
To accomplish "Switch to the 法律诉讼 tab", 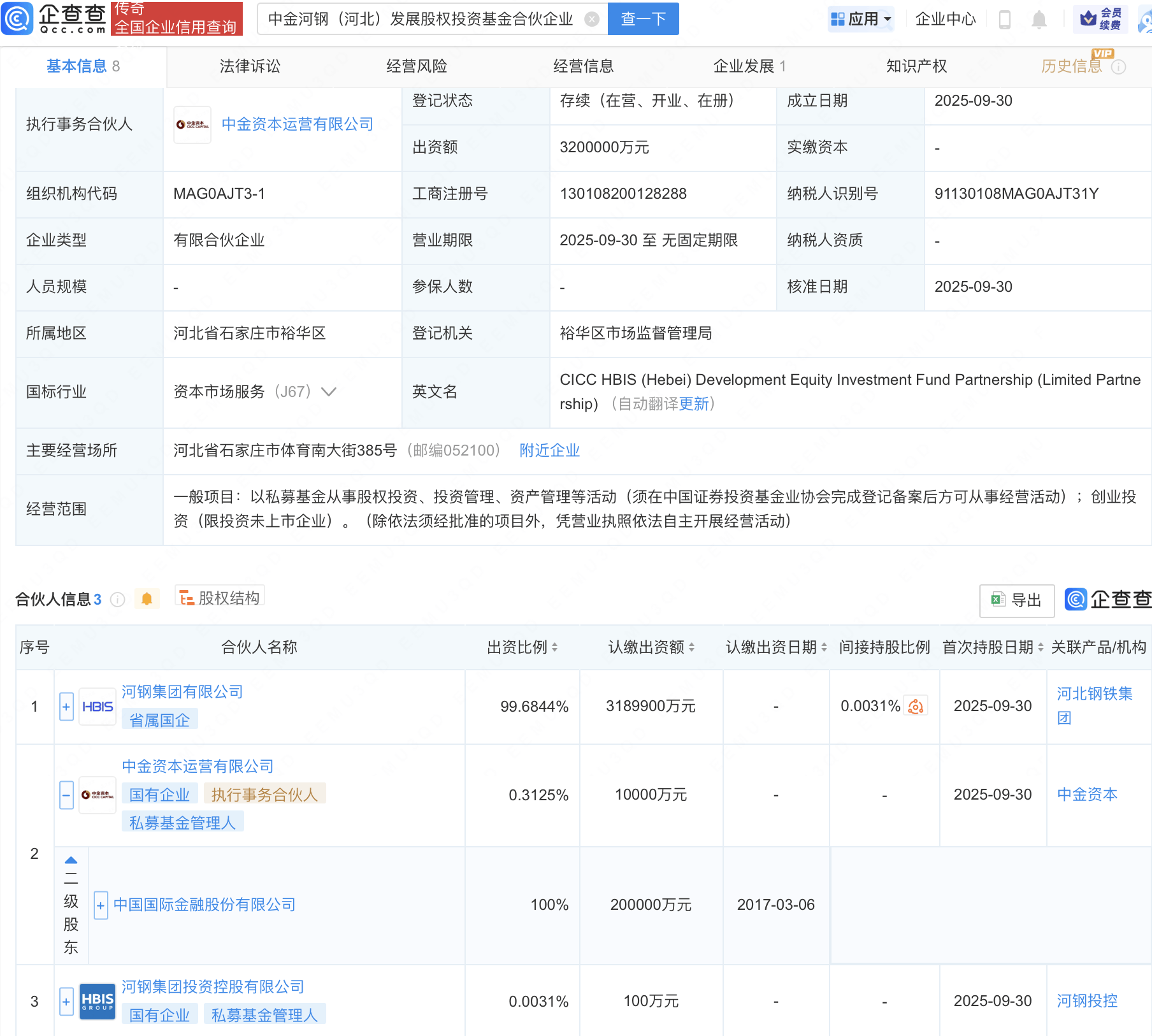I will pyautogui.click(x=250, y=66).
